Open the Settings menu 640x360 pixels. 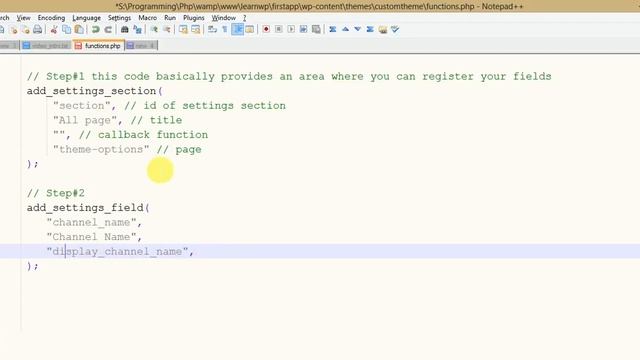click(120, 18)
